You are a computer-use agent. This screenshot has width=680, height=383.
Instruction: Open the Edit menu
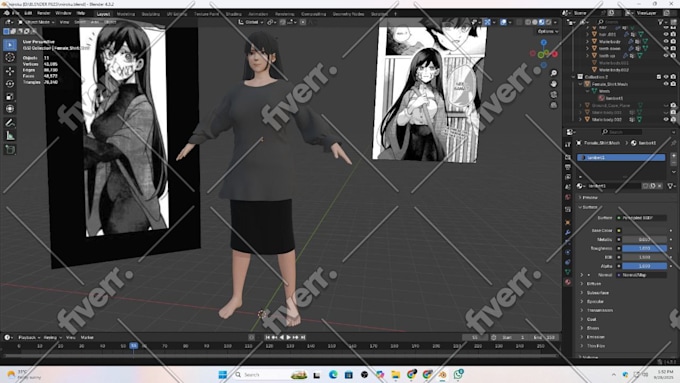pos(28,13)
